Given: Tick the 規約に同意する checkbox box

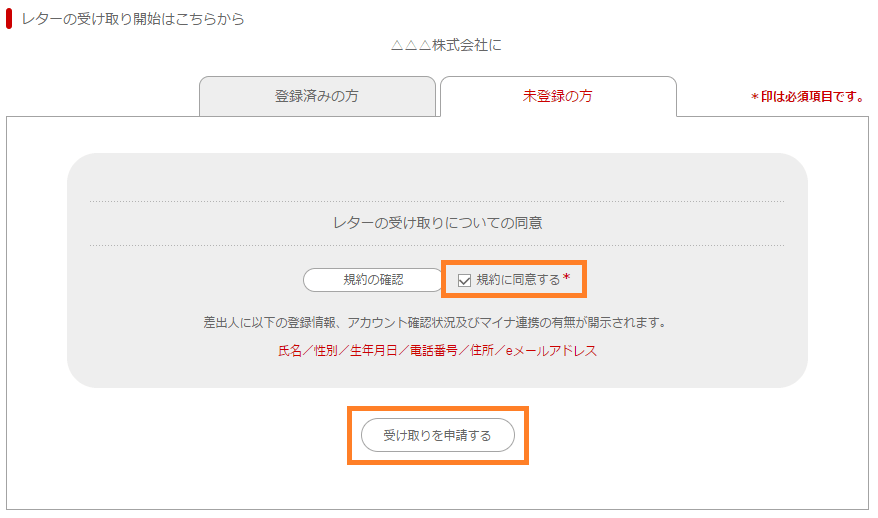Looking at the screenshot, I should [464, 280].
